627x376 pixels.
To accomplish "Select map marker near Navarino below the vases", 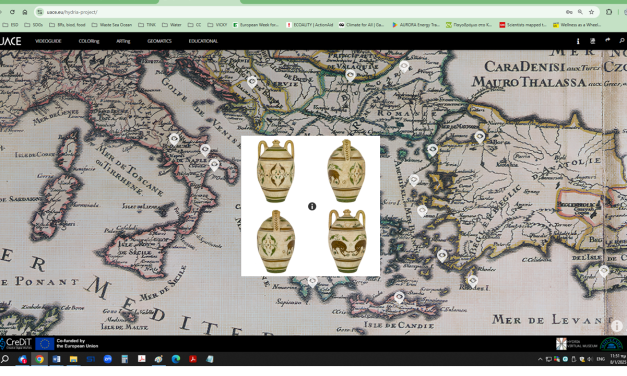I will click(312, 282).
